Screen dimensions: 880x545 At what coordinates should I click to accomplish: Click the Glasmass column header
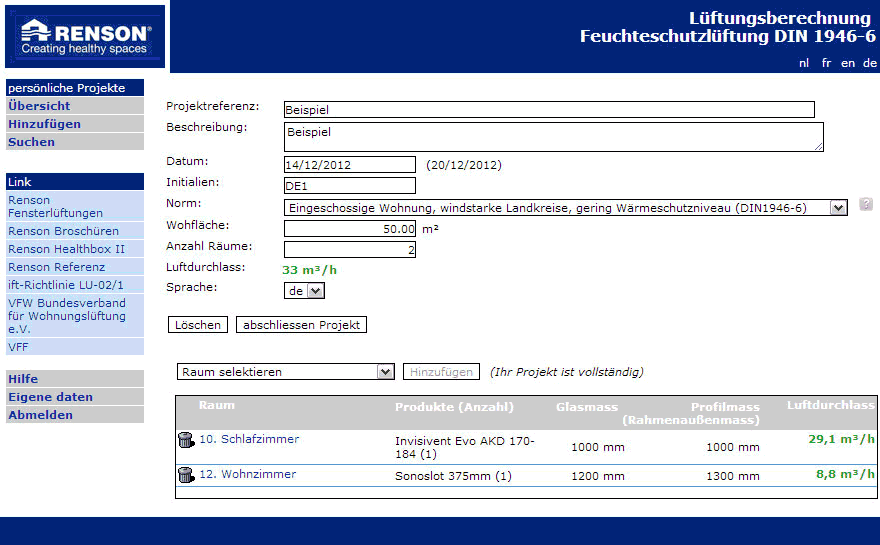pyautogui.click(x=586, y=407)
